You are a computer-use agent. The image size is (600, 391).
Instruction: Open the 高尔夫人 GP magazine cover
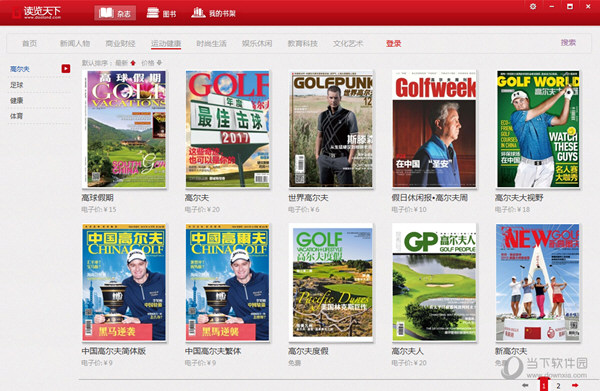pos(434,282)
